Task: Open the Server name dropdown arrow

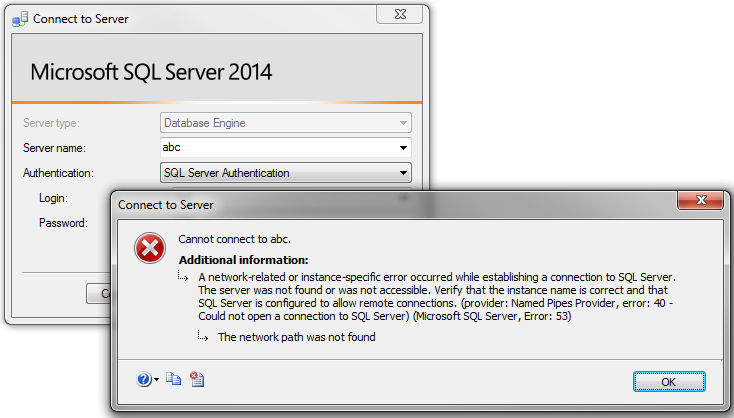Action: (403, 148)
